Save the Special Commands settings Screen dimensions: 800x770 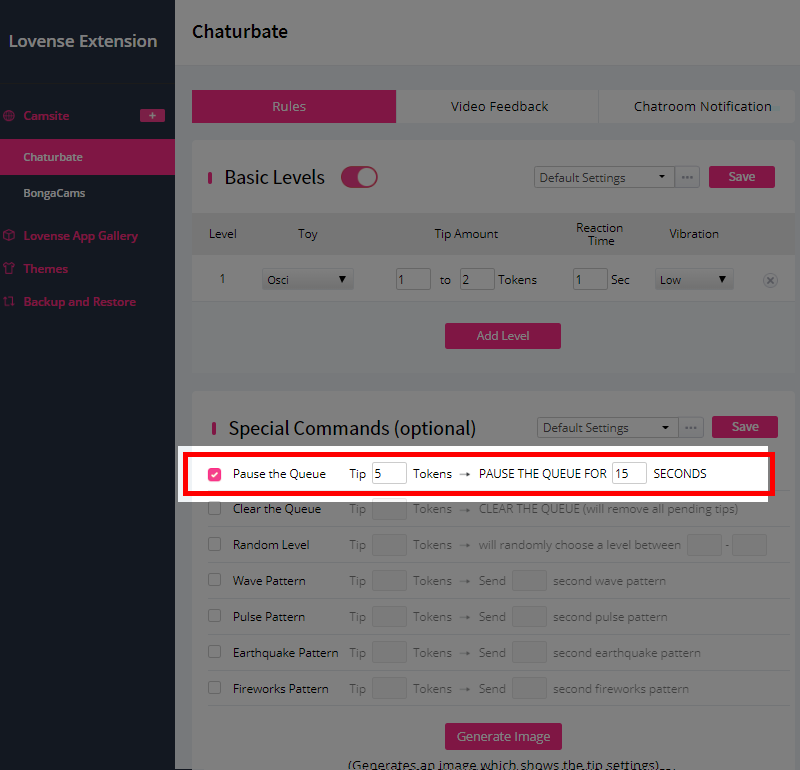[x=745, y=427]
